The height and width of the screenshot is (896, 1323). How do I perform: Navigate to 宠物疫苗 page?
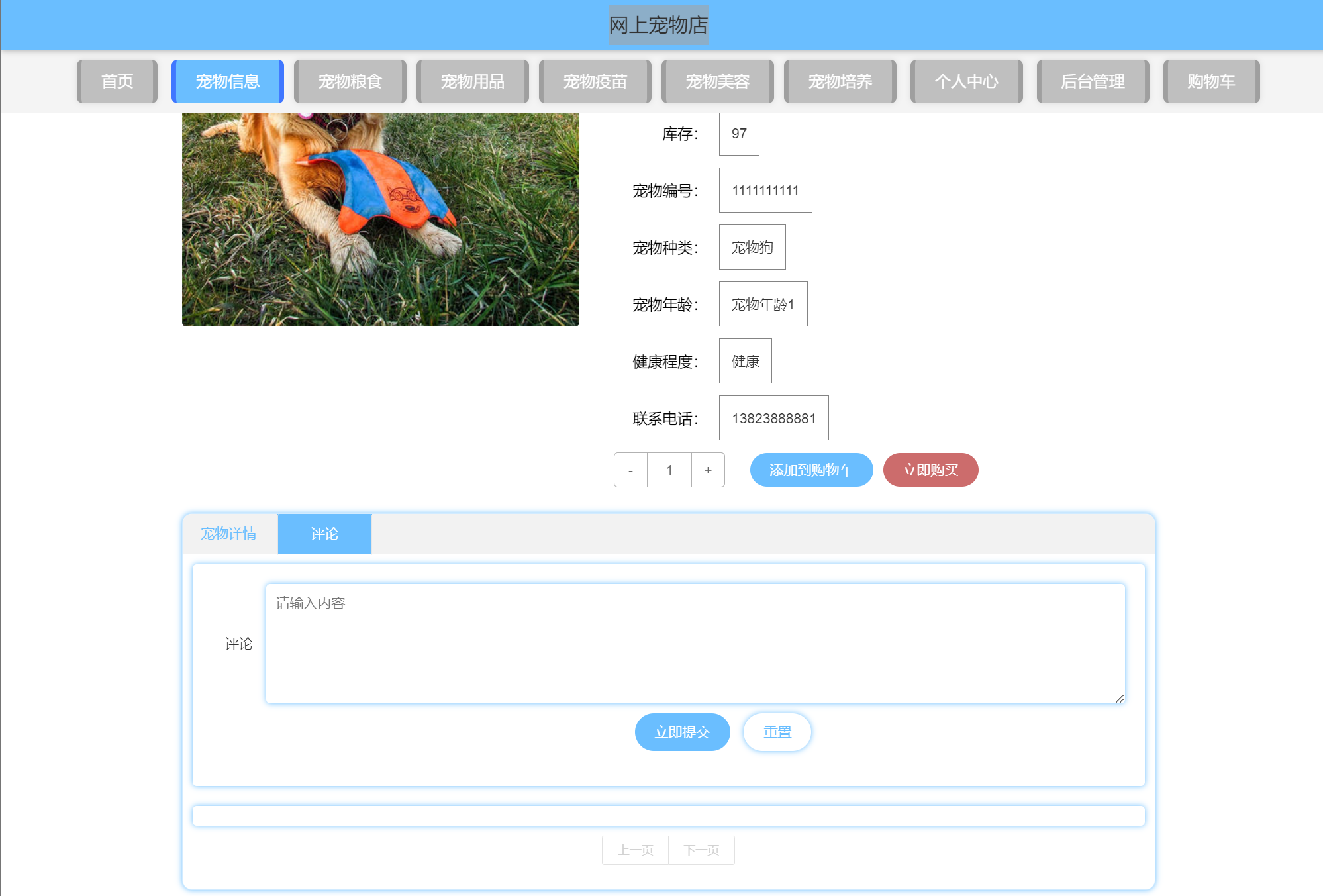pyautogui.click(x=595, y=81)
